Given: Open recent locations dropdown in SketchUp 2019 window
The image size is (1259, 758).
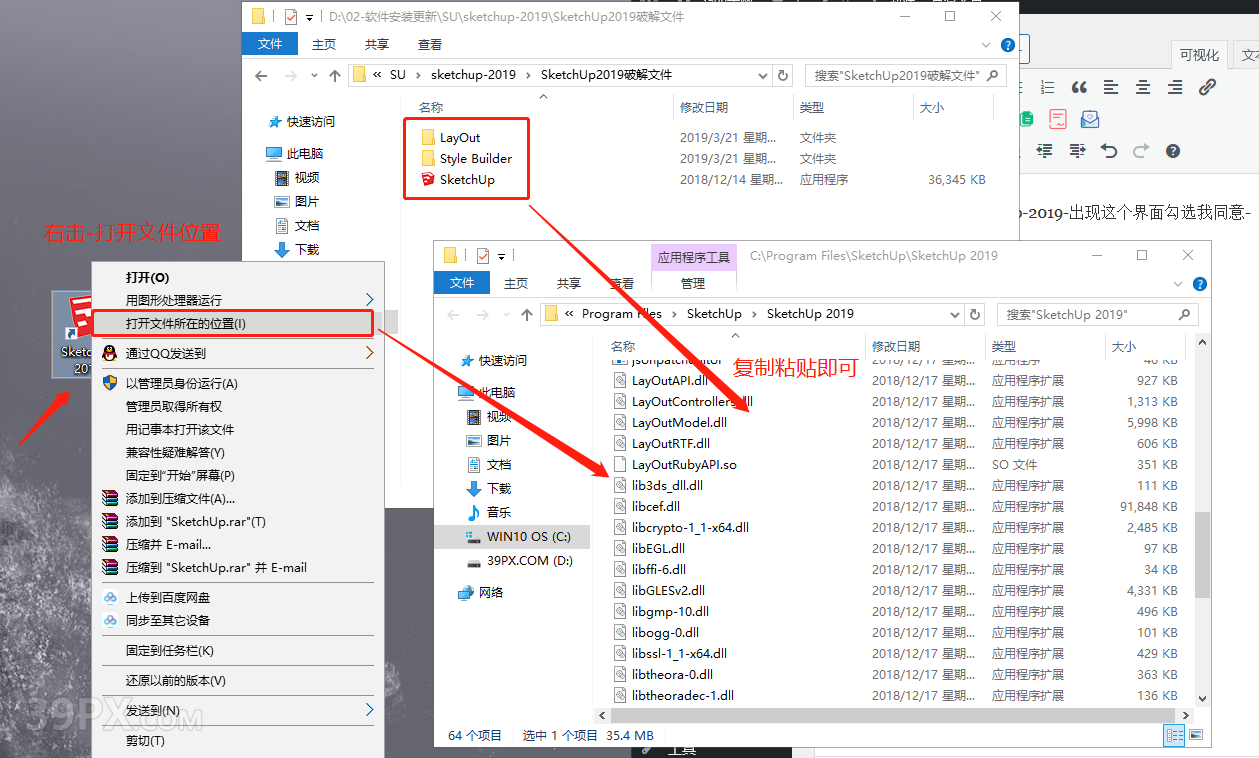Looking at the screenshot, I should (x=507, y=314).
